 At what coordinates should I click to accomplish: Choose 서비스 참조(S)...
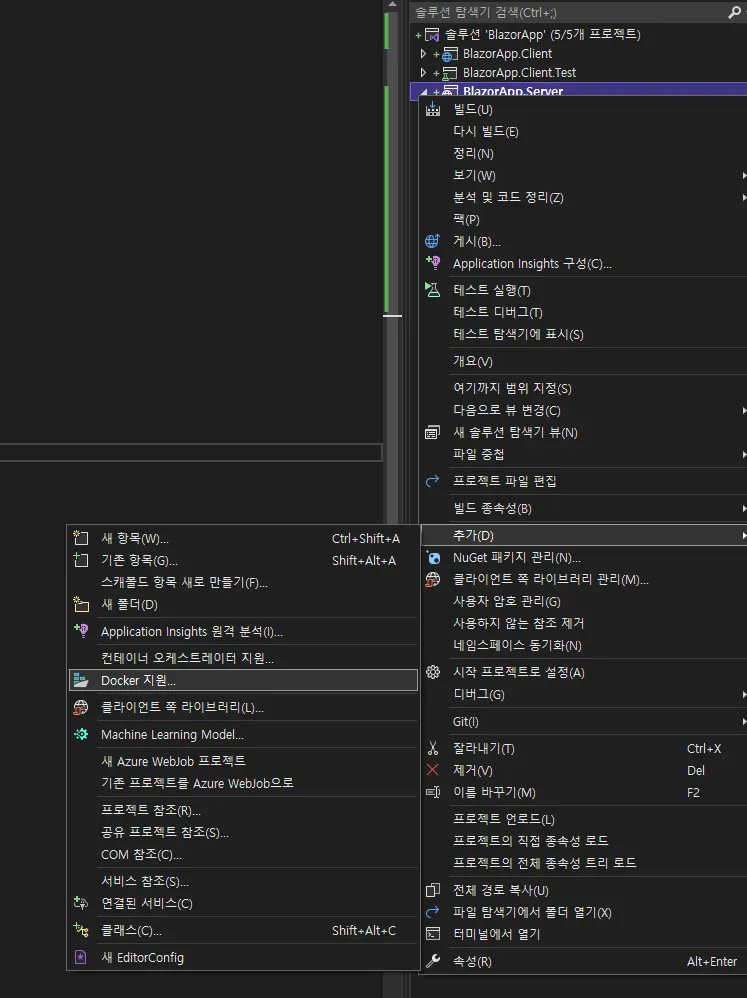point(145,882)
